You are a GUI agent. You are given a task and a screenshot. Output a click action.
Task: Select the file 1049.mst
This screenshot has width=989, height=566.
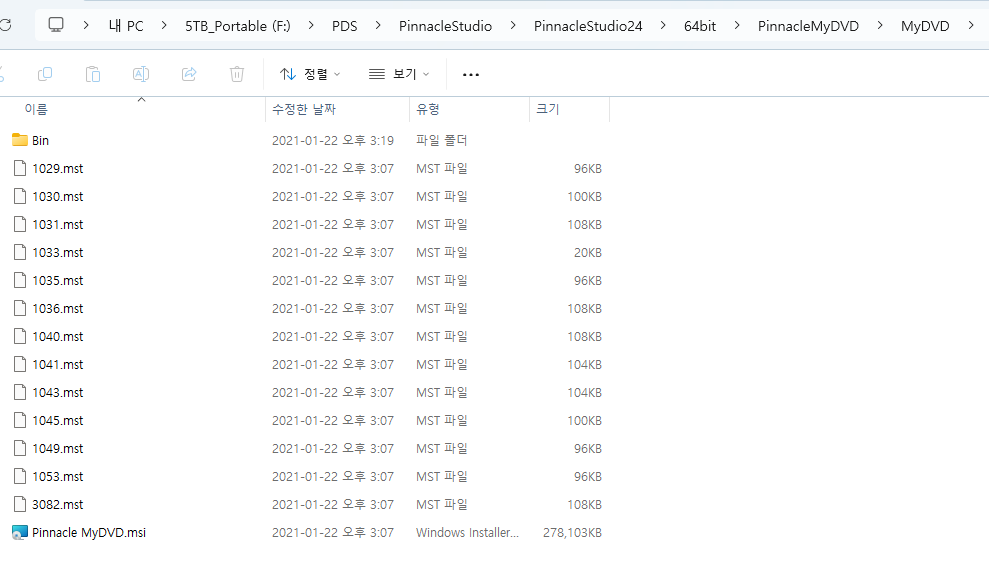tap(57, 449)
